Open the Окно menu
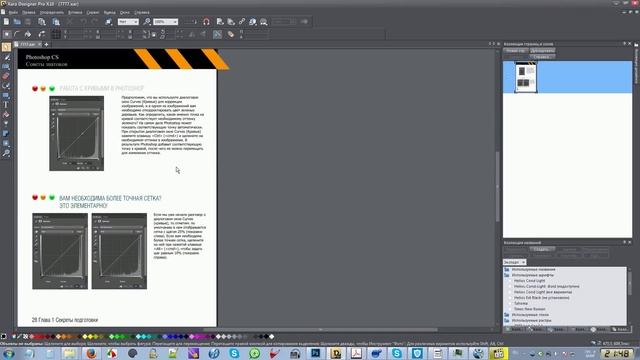640x360 pixels. (x=124, y=13)
